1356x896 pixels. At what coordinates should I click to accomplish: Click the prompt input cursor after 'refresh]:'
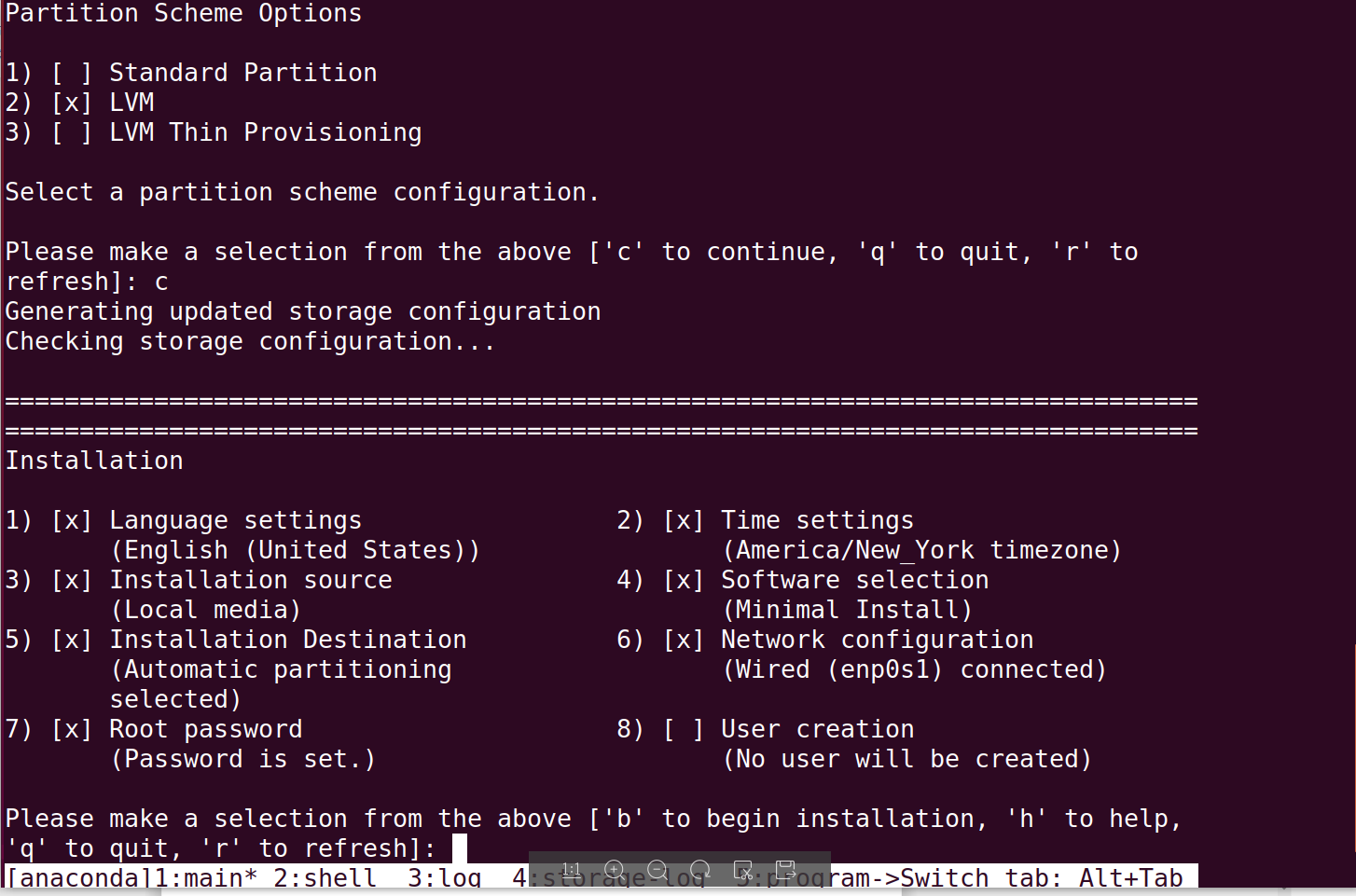click(459, 848)
